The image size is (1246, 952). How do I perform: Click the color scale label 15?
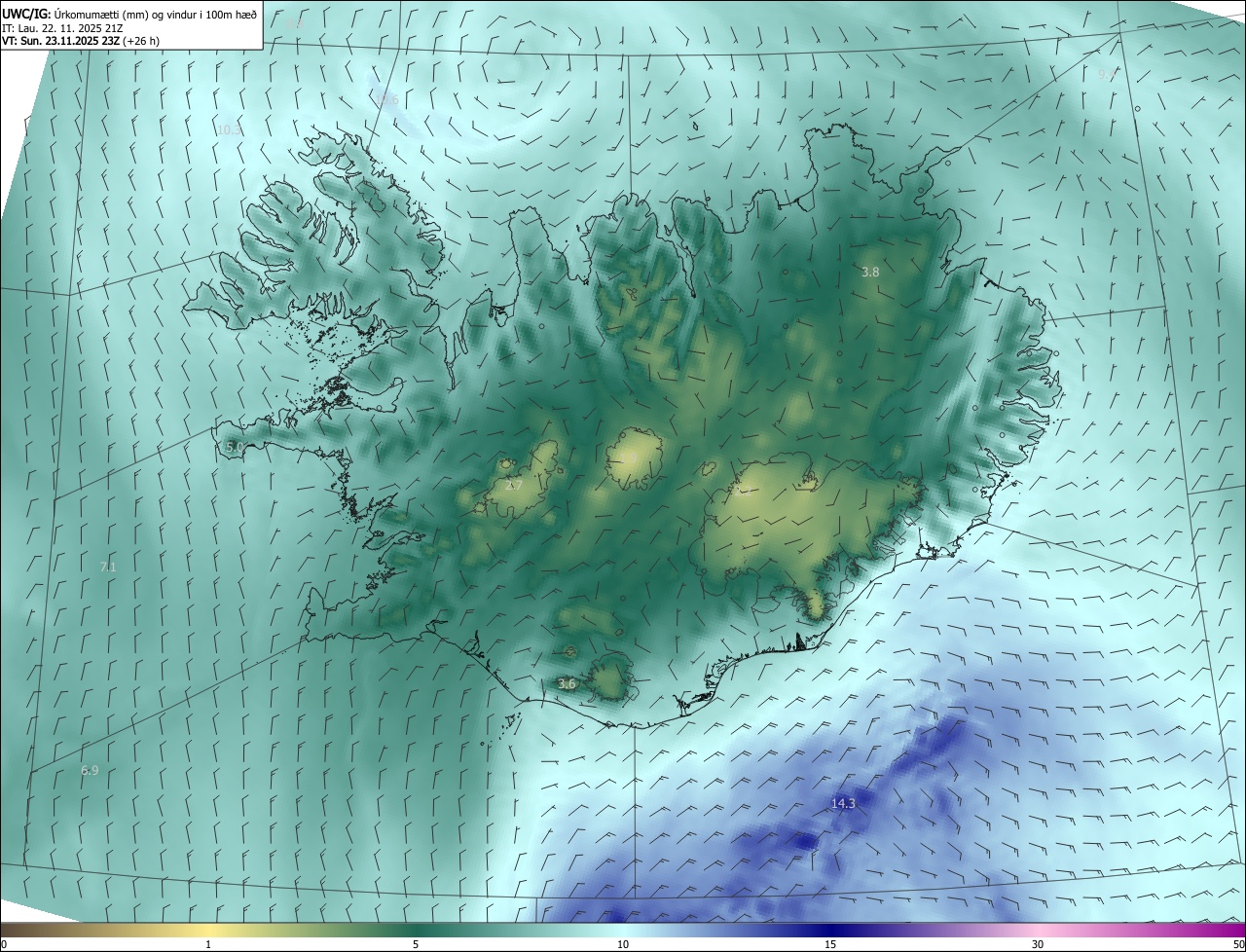(x=830, y=944)
